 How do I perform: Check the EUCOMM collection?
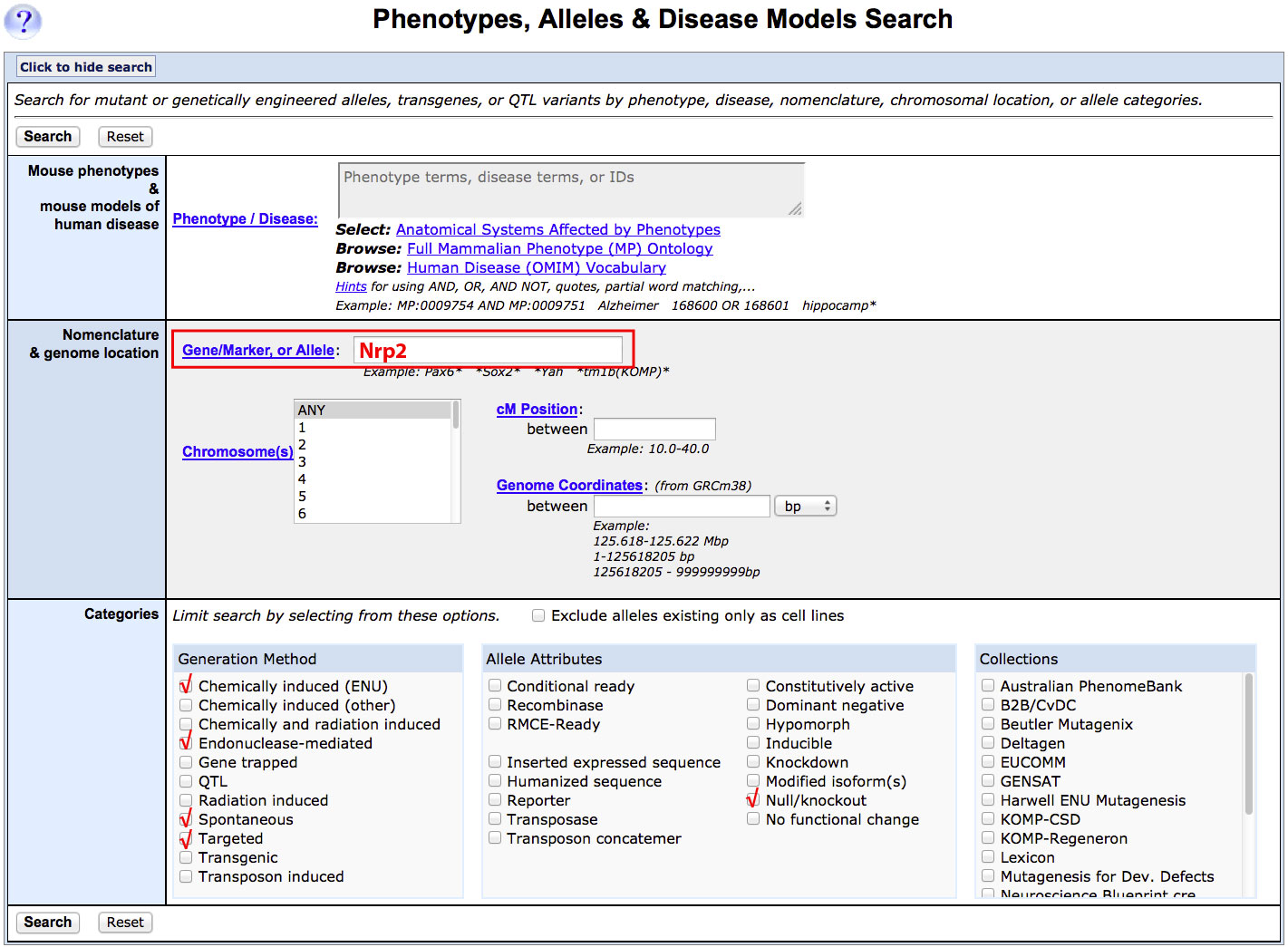pyautogui.click(x=988, y=762)
